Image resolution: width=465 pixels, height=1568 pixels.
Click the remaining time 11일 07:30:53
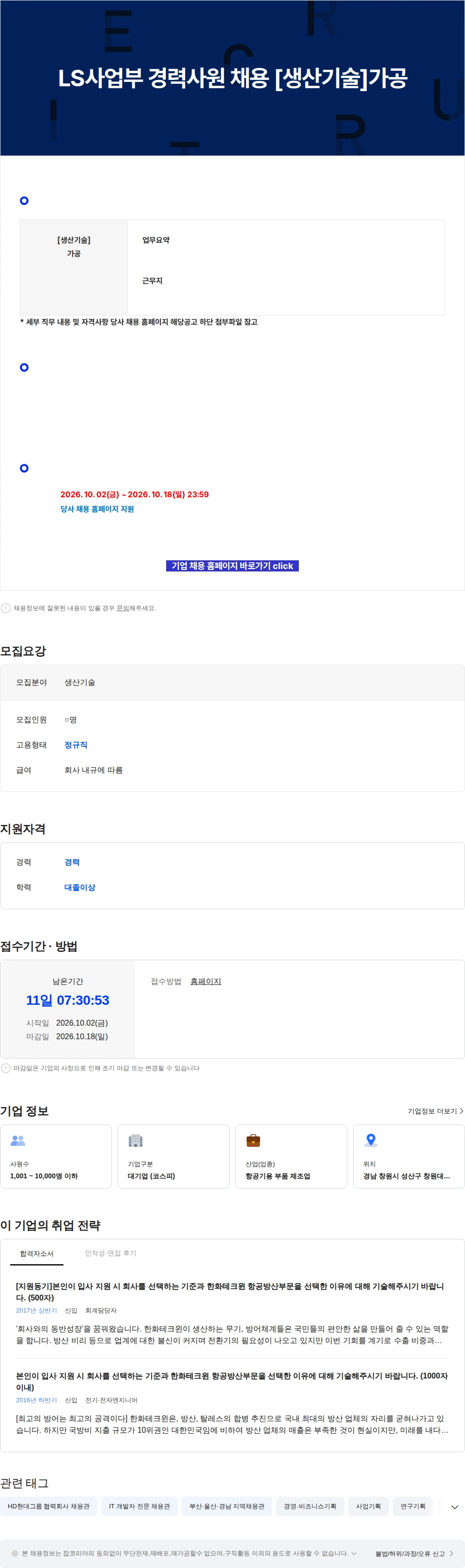(67, 1000)
